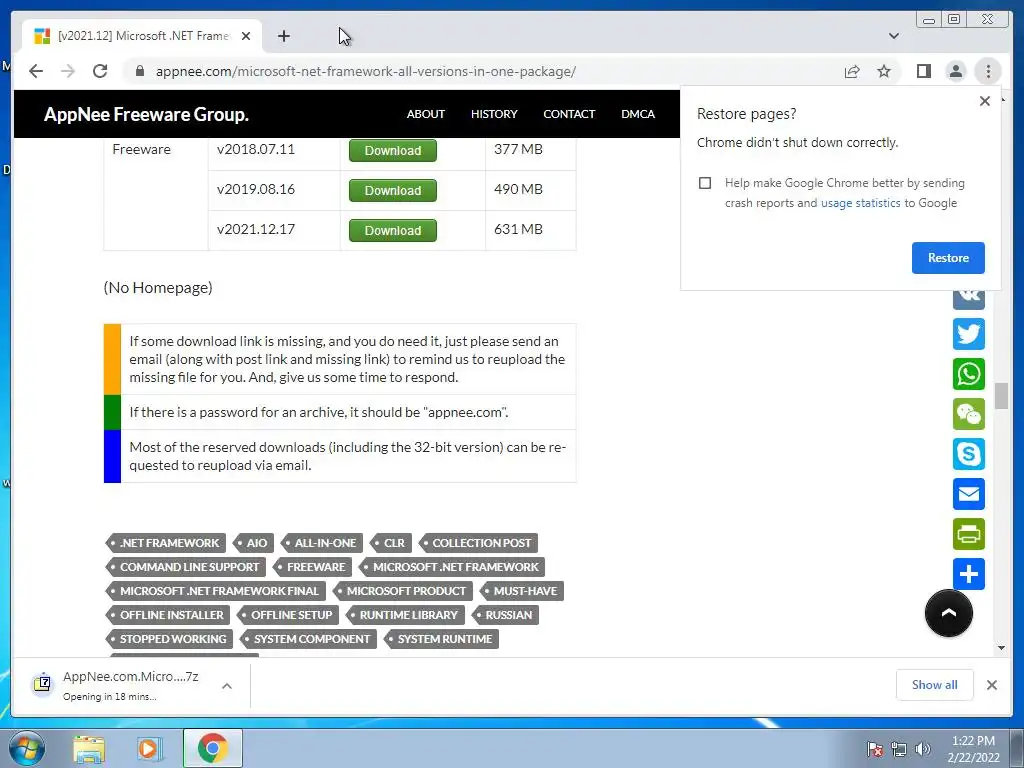Expand AppNee.com.Micro 7z download options
This screenshot has width=1024, height=768.
[227, 686]
